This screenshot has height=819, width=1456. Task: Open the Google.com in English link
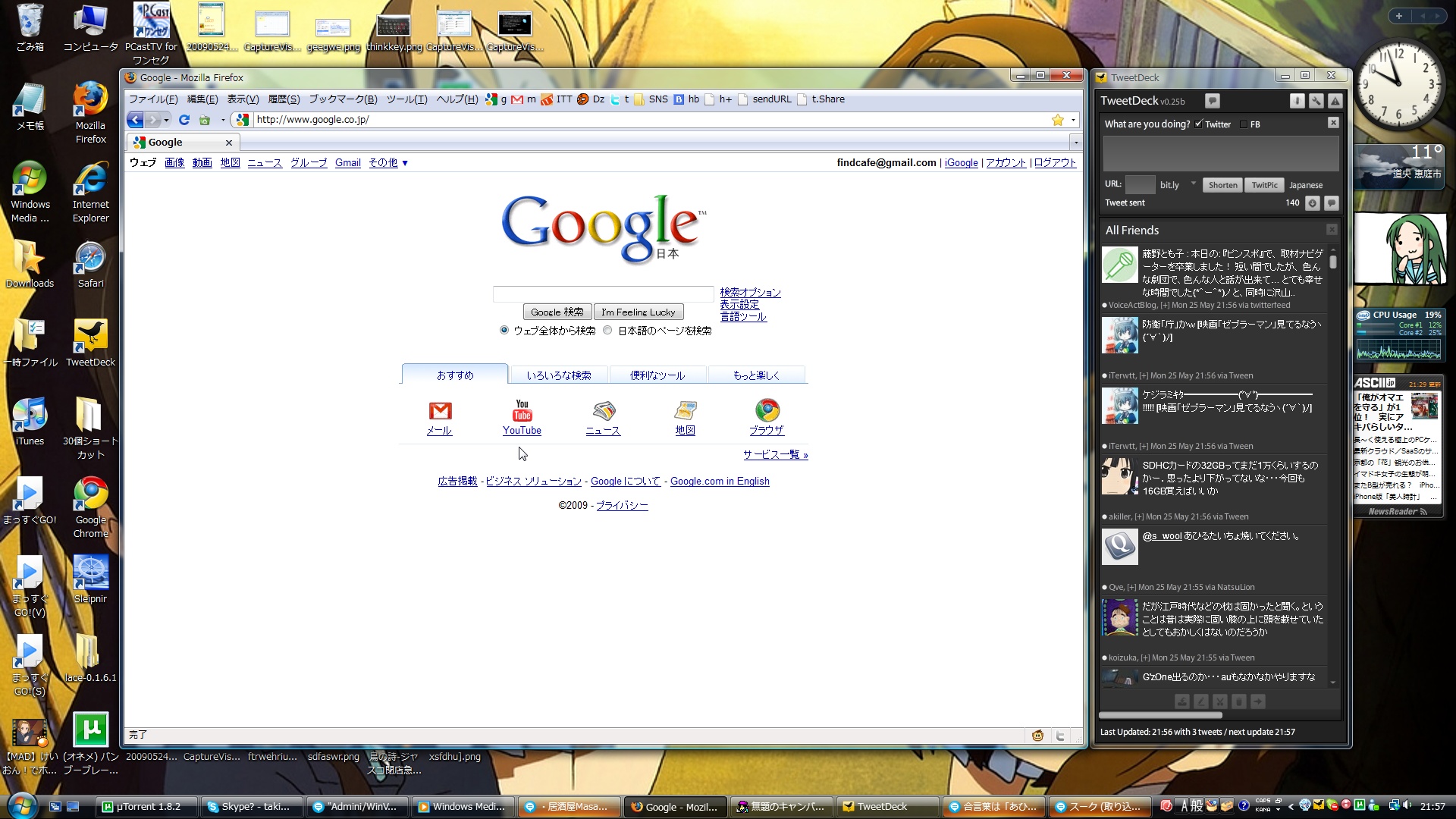pyautogui.click(x=720, y=482)
